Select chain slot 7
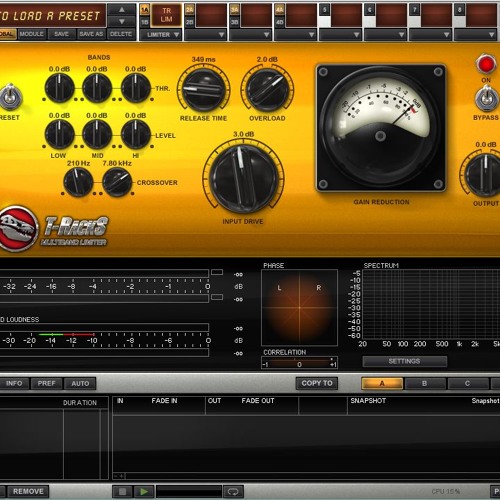 click(415, 10)
